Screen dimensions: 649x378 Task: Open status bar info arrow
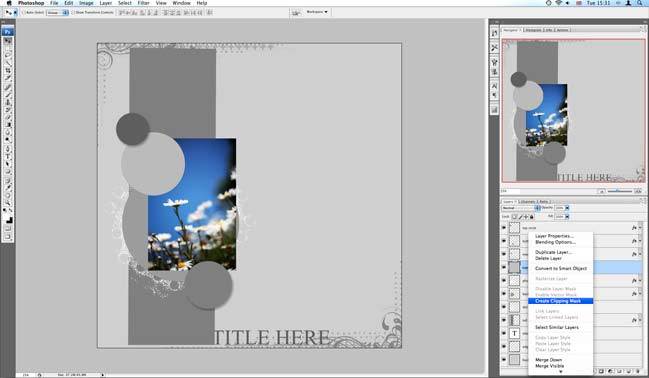[x=103, y=375]
